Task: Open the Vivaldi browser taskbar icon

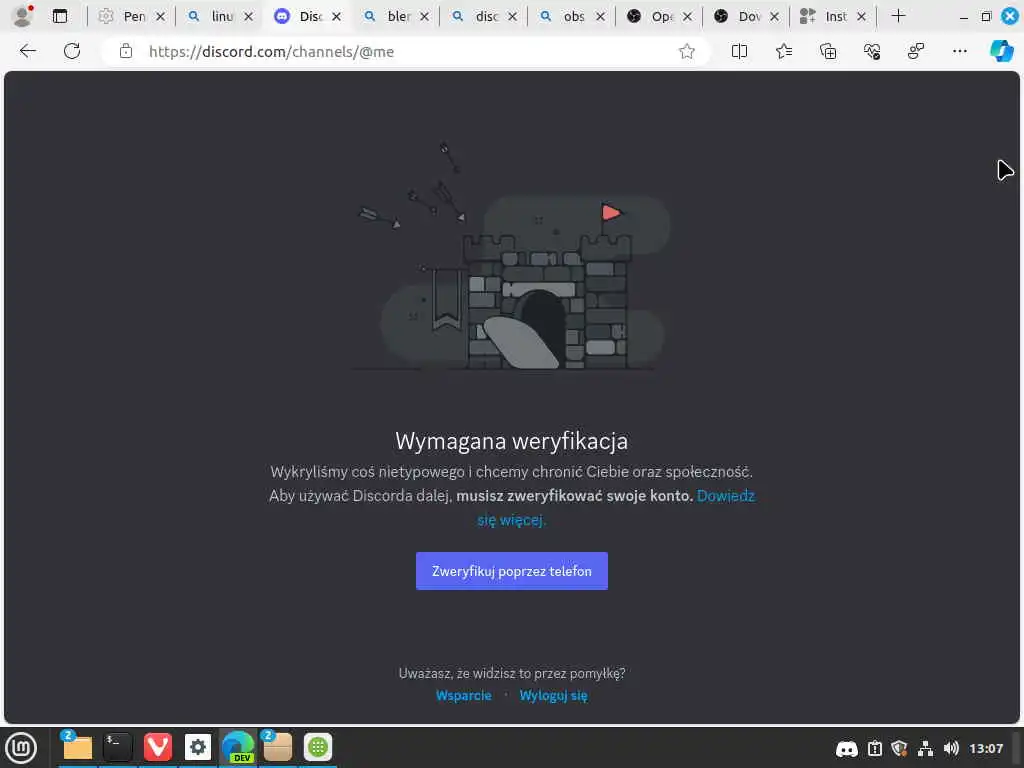Action: pyautogui.click(x=157, y=747)
